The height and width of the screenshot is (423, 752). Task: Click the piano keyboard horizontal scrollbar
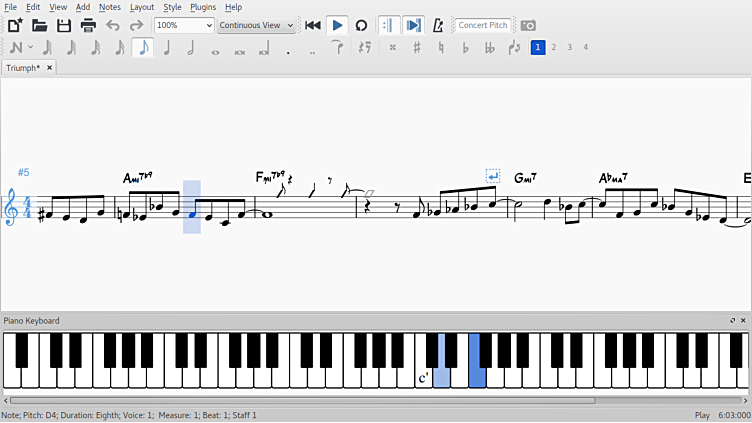[300, 400]
